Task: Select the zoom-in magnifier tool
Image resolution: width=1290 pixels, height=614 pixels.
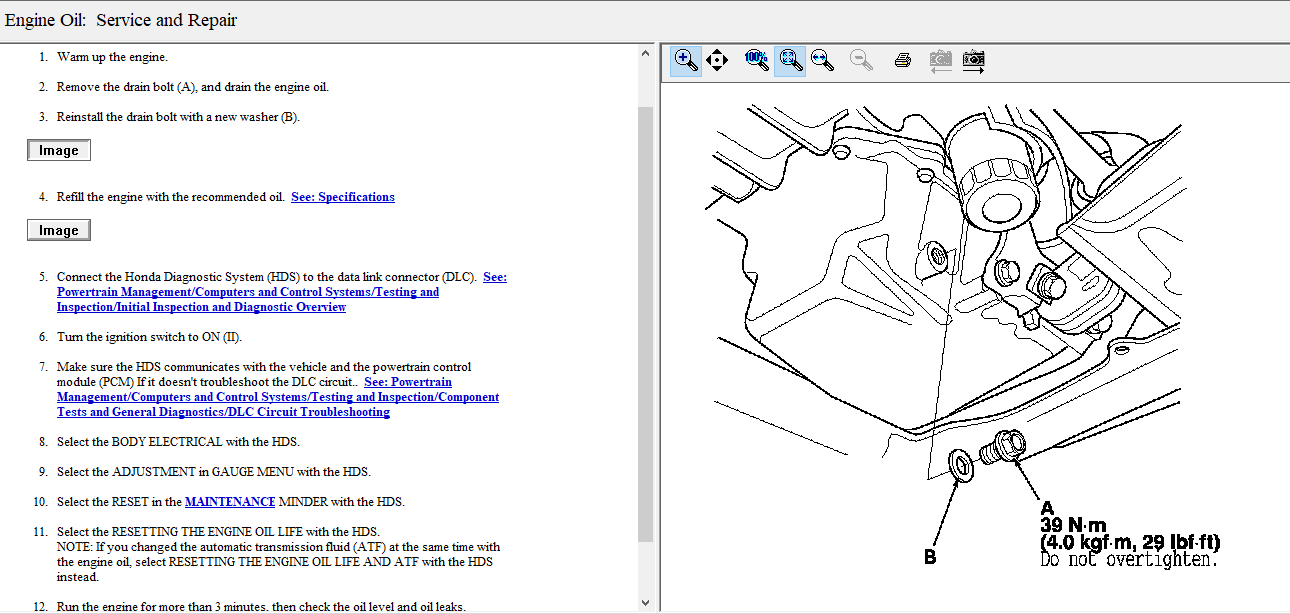Action: [686, 60]
